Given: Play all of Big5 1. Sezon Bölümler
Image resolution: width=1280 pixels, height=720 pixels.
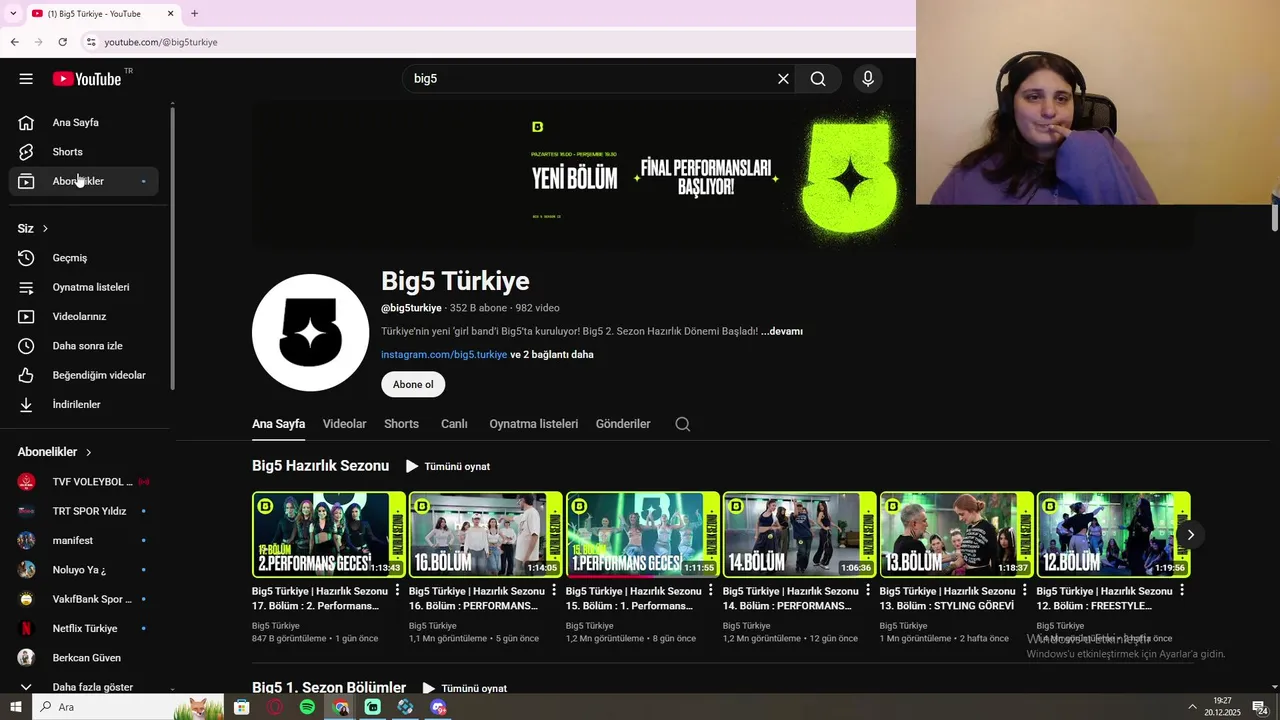Looking at the screenshot, I should (465, 688).
